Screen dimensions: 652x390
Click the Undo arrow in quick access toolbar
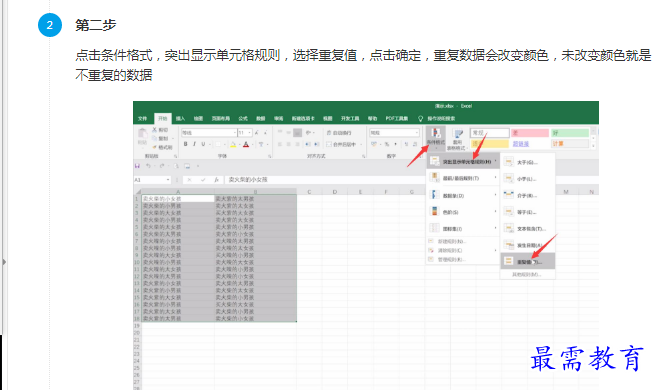click(x=148, y=166)
